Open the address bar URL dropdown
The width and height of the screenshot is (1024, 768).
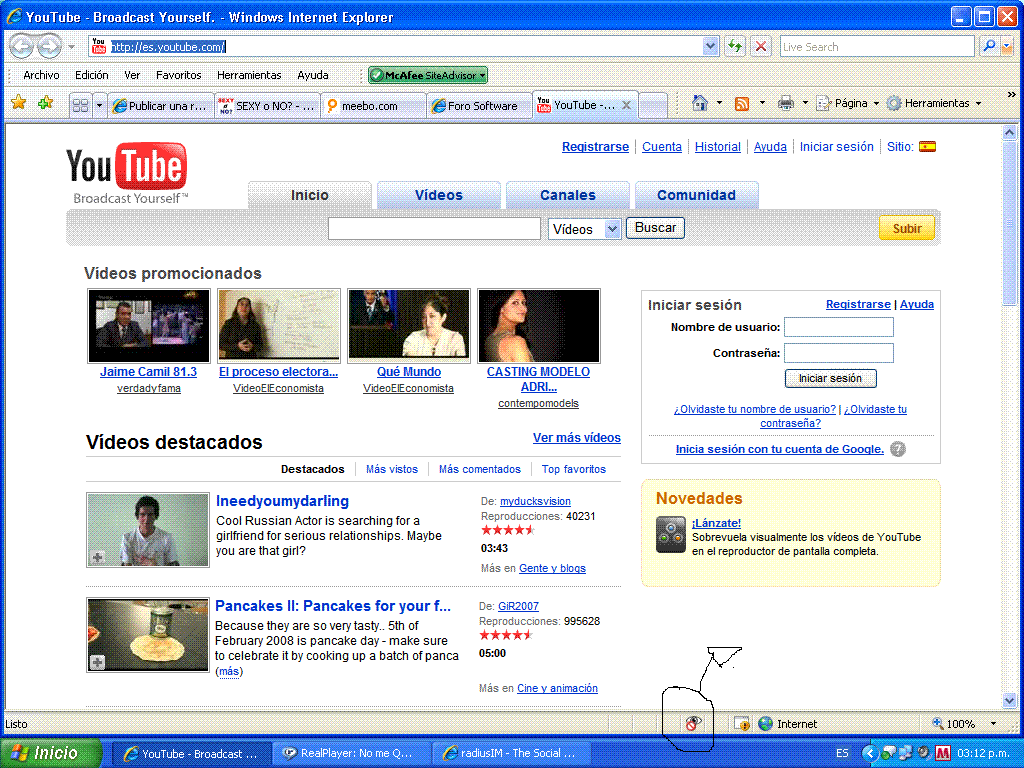[711, 46]
